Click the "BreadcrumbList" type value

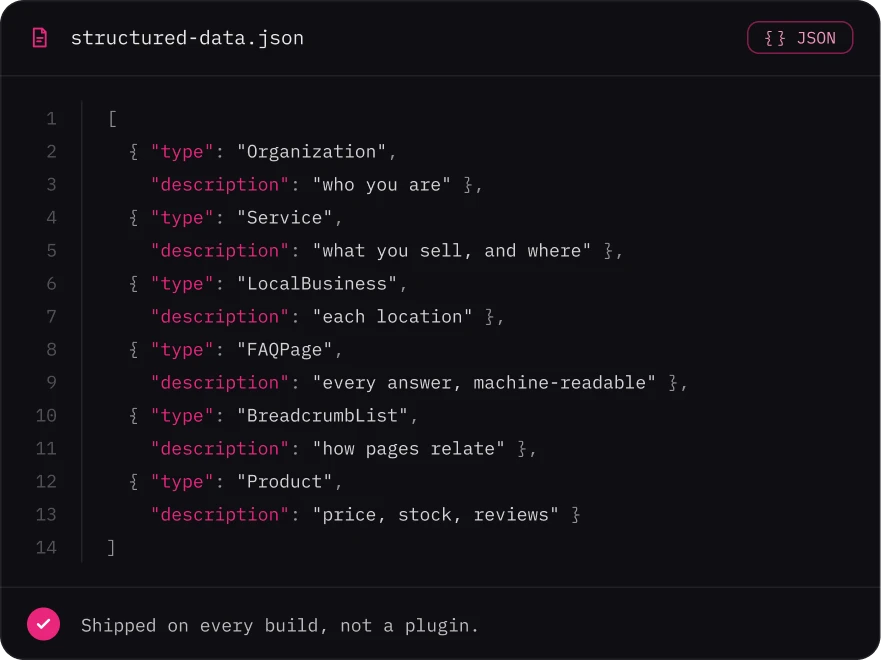322,416
